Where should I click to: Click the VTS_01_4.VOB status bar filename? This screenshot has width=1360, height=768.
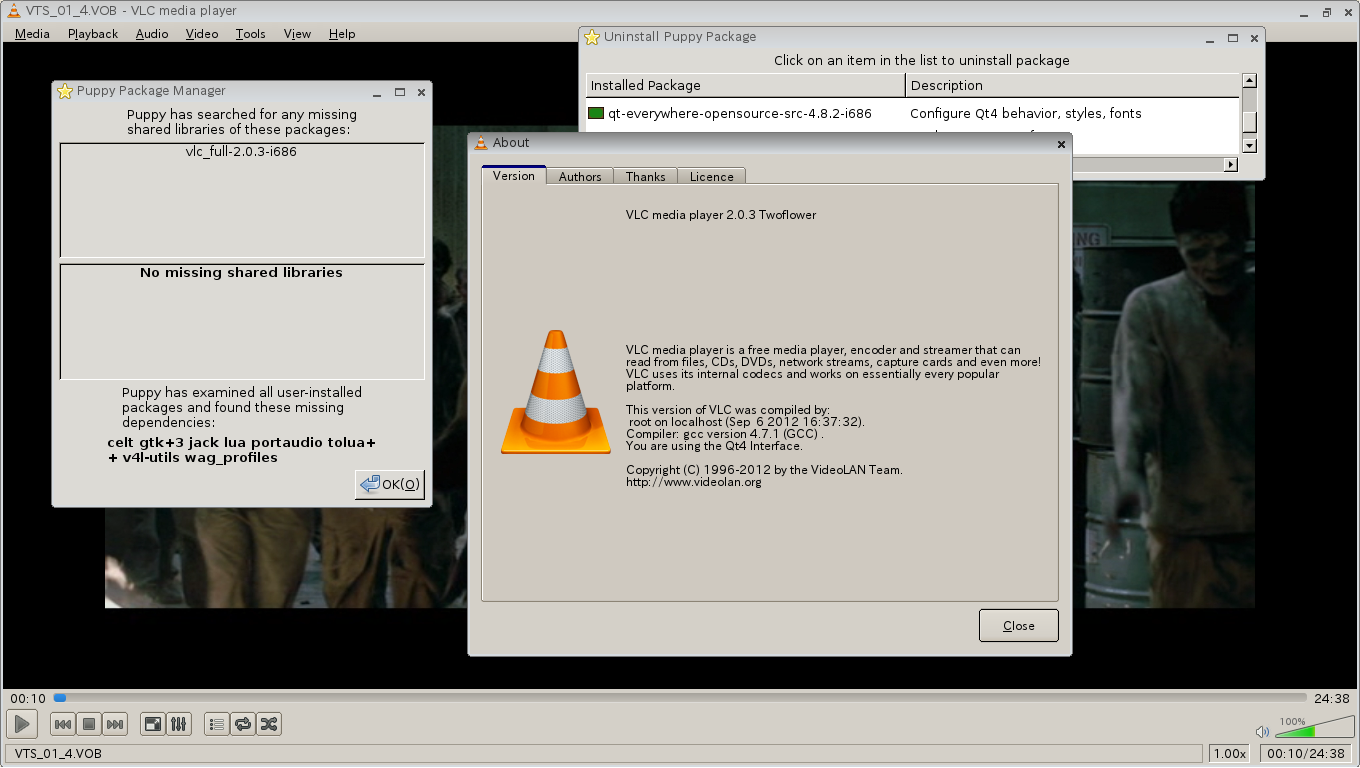(x=58, y=753)
